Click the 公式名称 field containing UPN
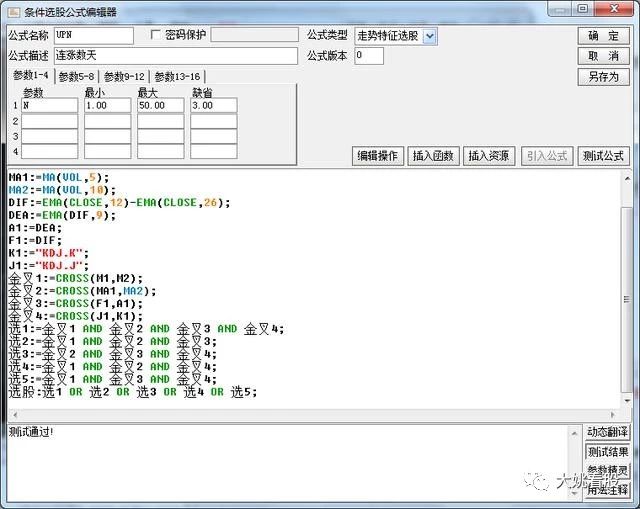 [x=94, y=36]
